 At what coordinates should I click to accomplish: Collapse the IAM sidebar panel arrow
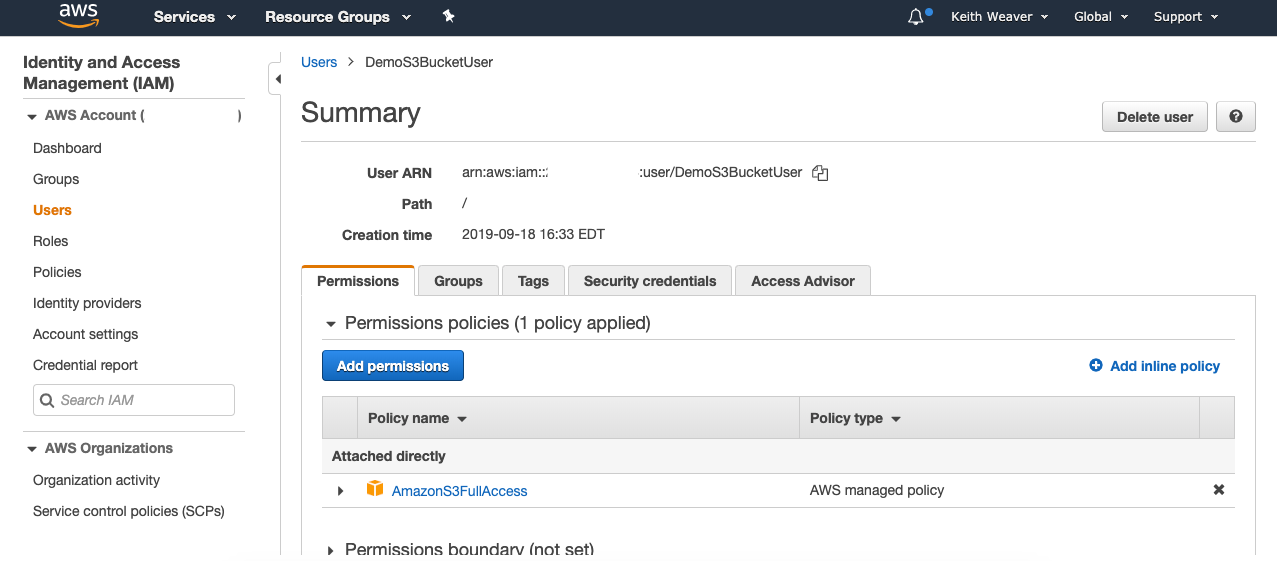tap(276, 79)
